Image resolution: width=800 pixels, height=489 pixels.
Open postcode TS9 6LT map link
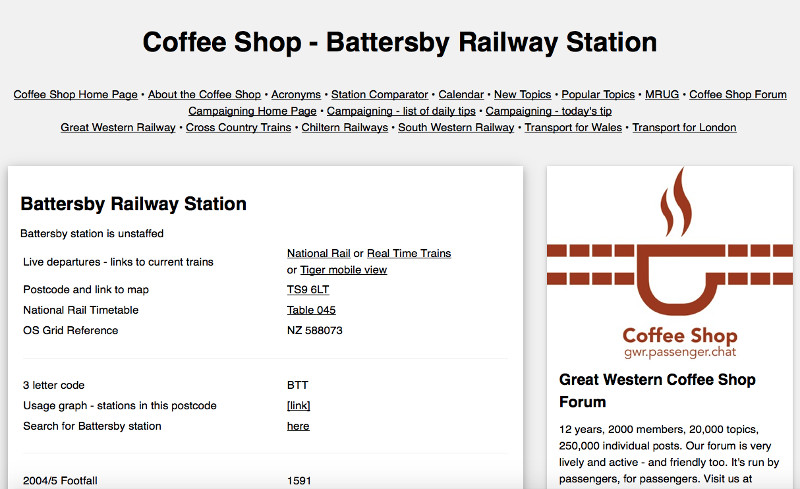308,290
